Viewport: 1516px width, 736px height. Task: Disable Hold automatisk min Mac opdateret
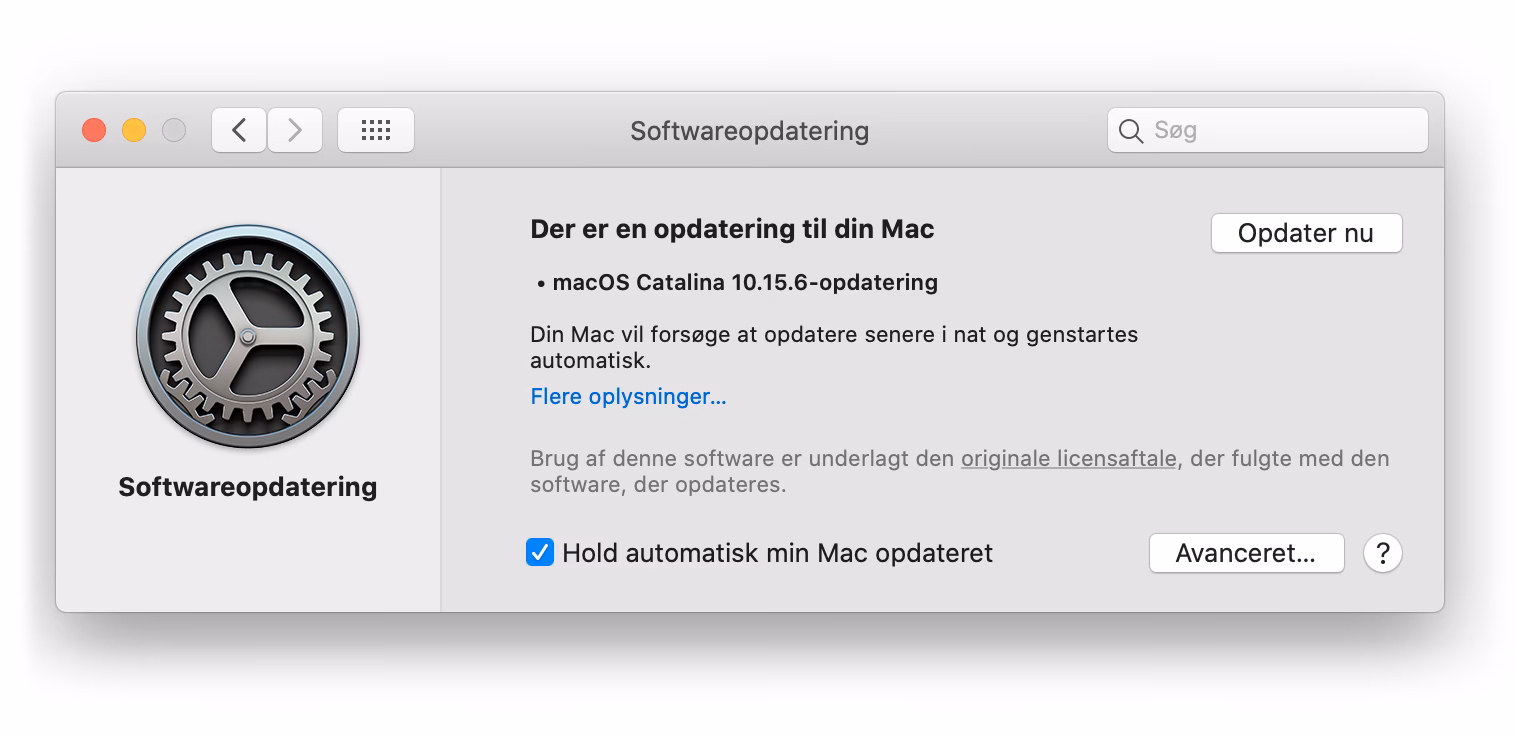(x=540, y=552)
